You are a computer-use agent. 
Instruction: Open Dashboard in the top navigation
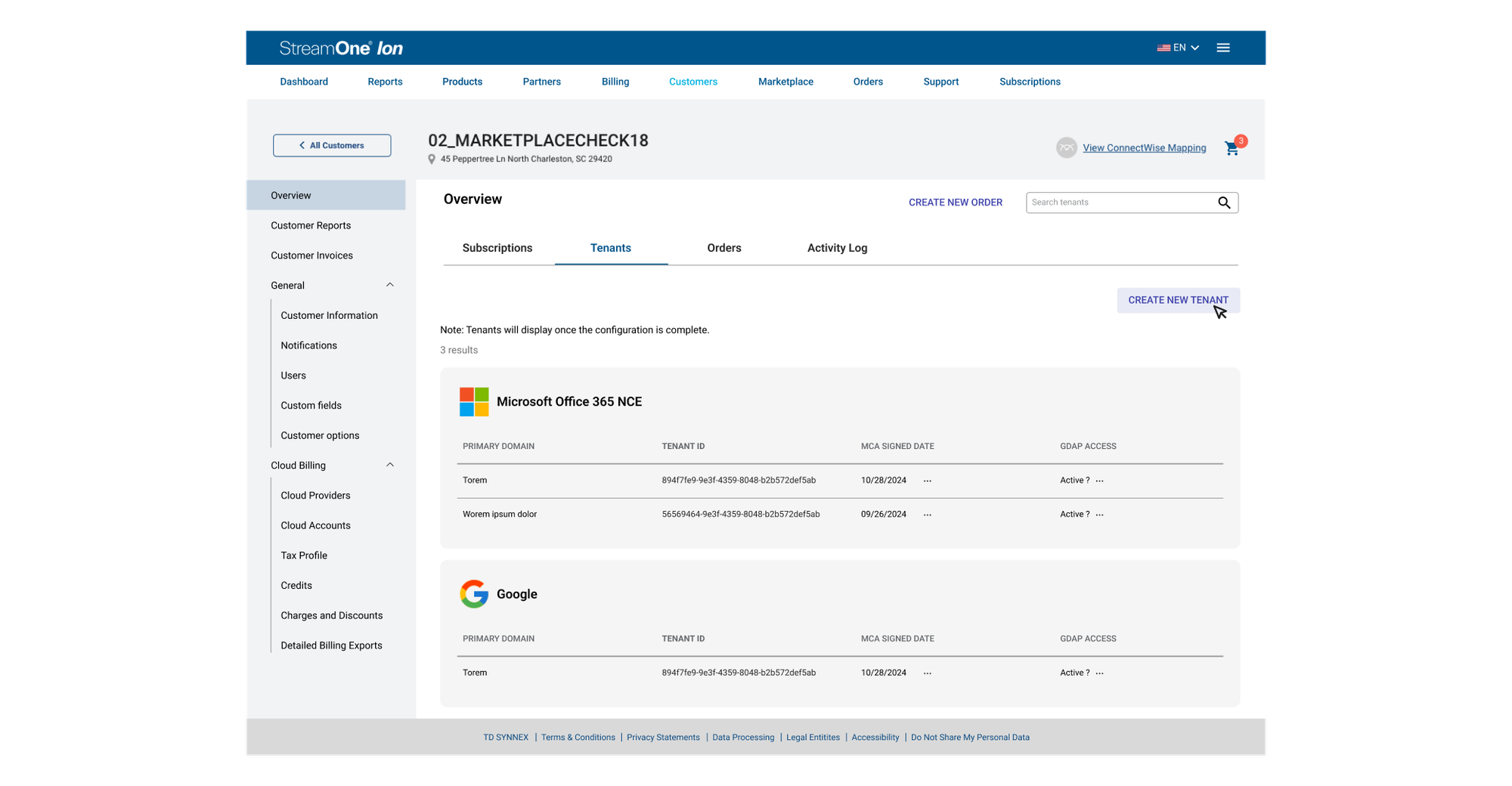click(x=304, y=82)
